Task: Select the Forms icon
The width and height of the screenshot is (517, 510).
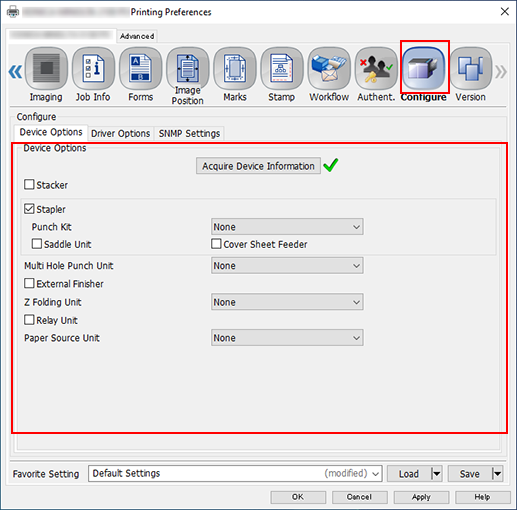Action: point(141,68)
